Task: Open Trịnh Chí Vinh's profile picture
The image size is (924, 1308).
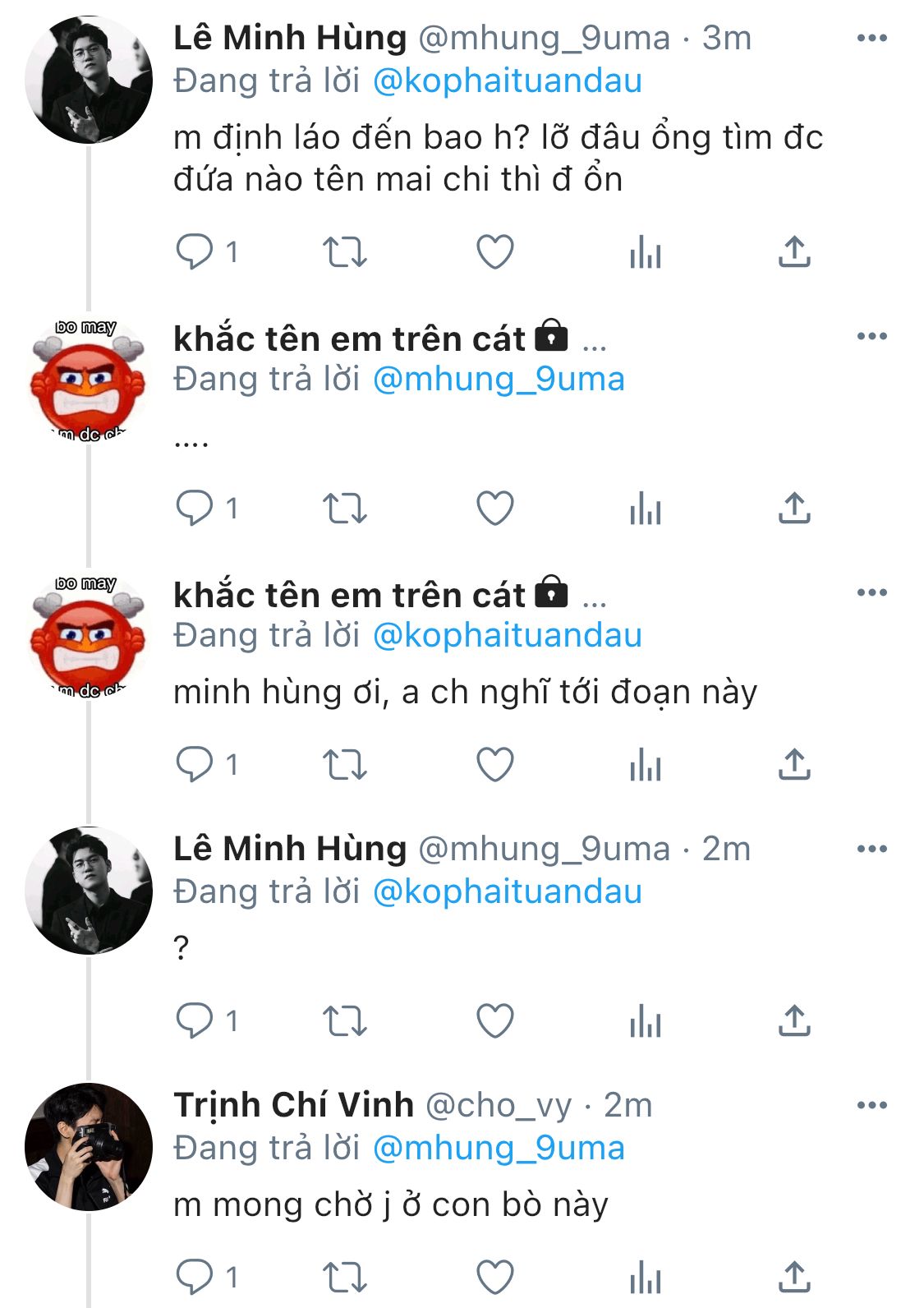Action: [x=89, y=1146]
